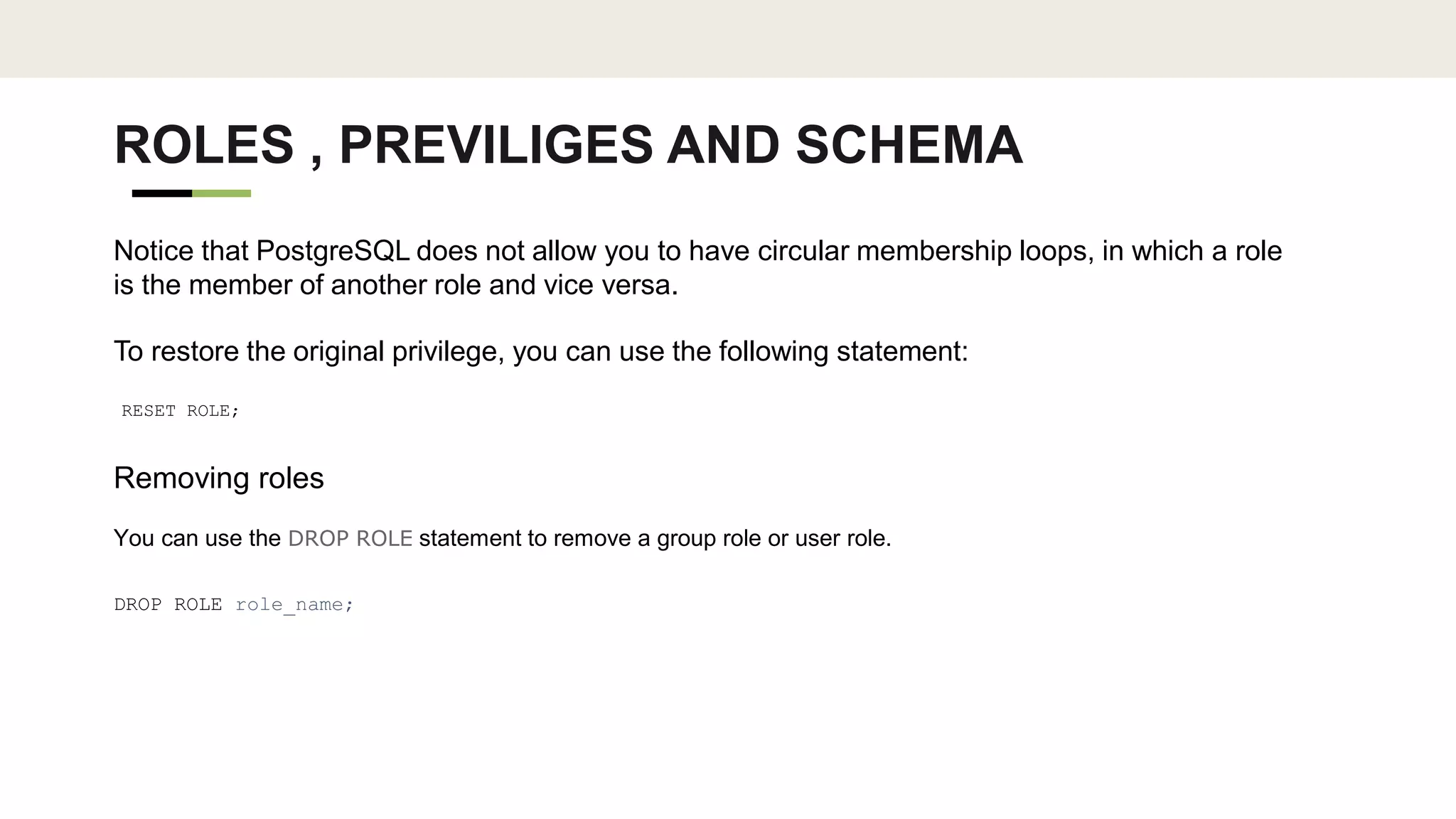Click the word PREVILIGES in the title

coord(496,145)
